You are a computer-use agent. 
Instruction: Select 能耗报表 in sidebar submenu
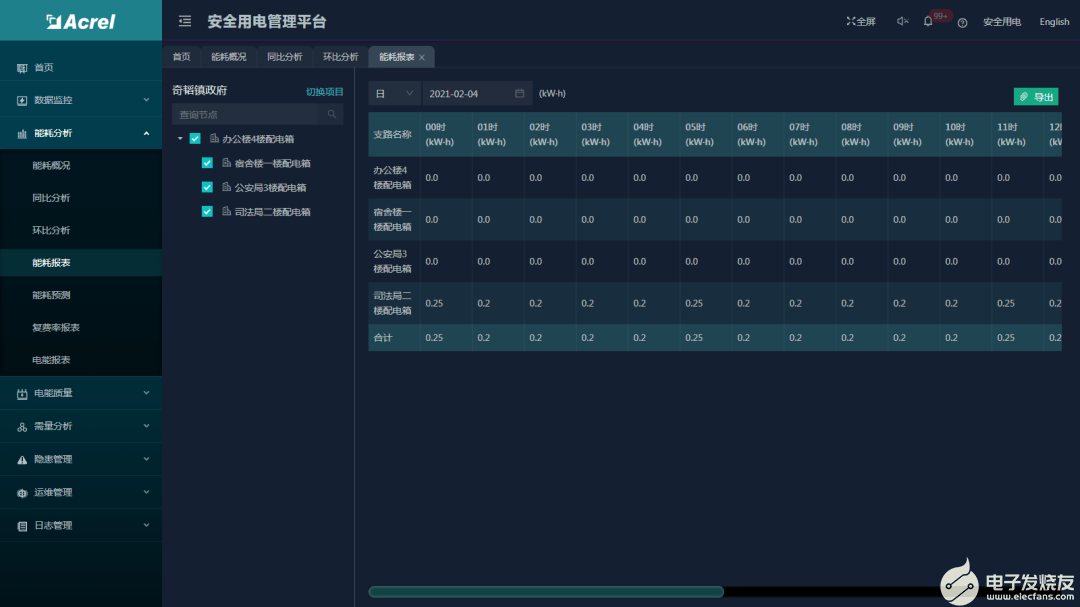pyautogui.click(x=51, y=263)
